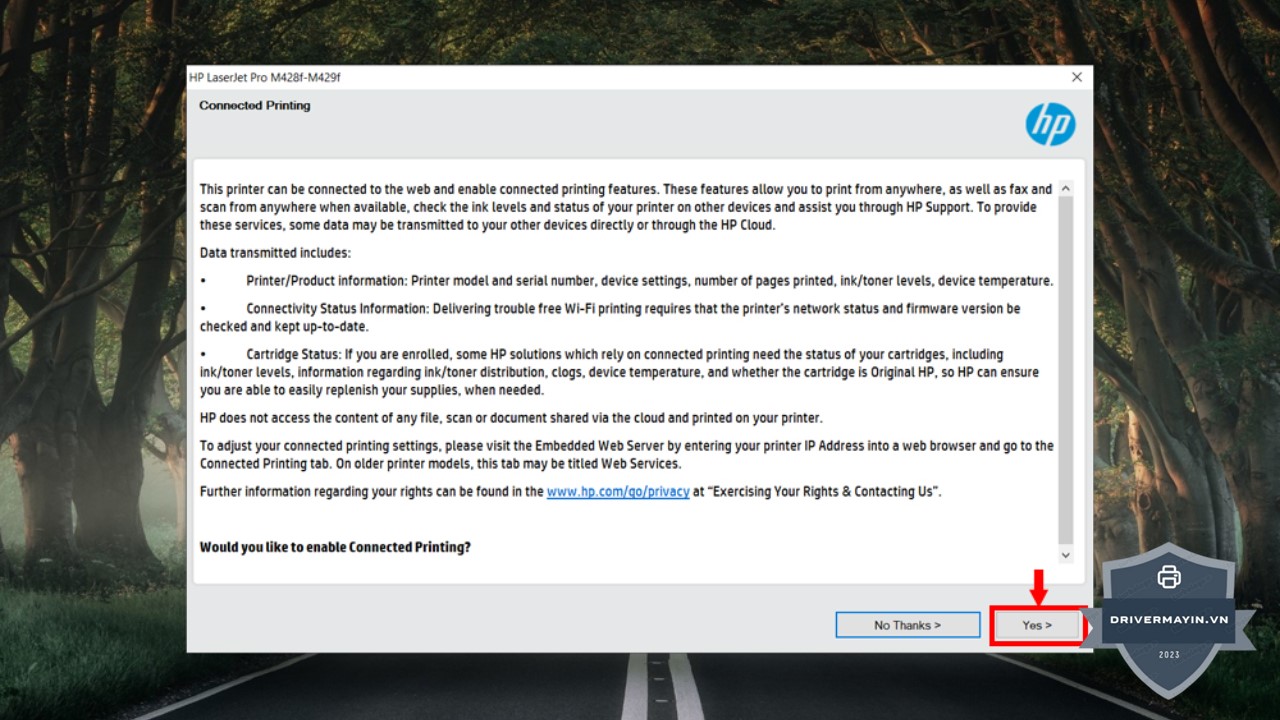Close the HP LaserJet Pro installer dialog

tap(1076, 77)
